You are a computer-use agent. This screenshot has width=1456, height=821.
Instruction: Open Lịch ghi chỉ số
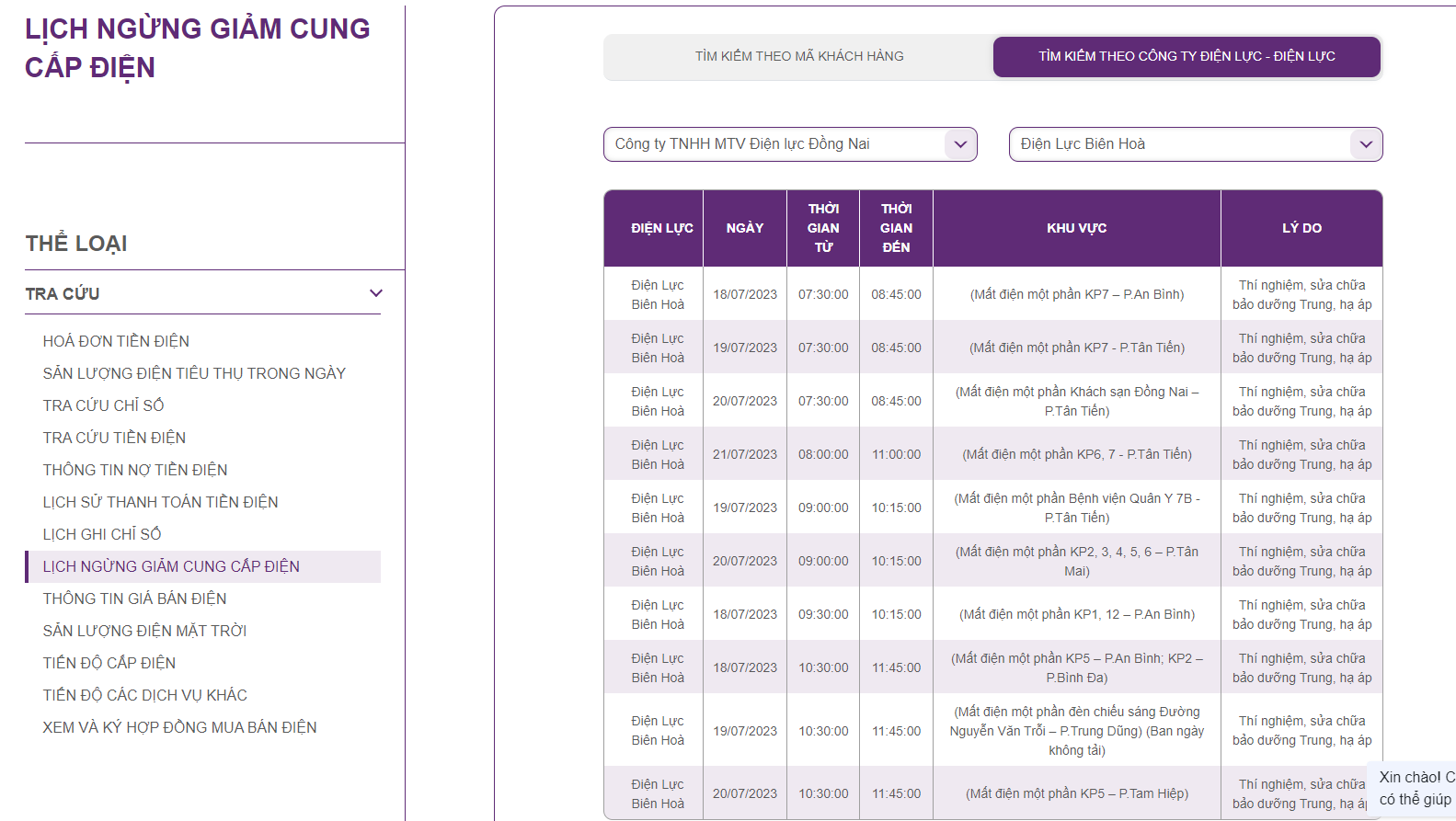point(102,534)
